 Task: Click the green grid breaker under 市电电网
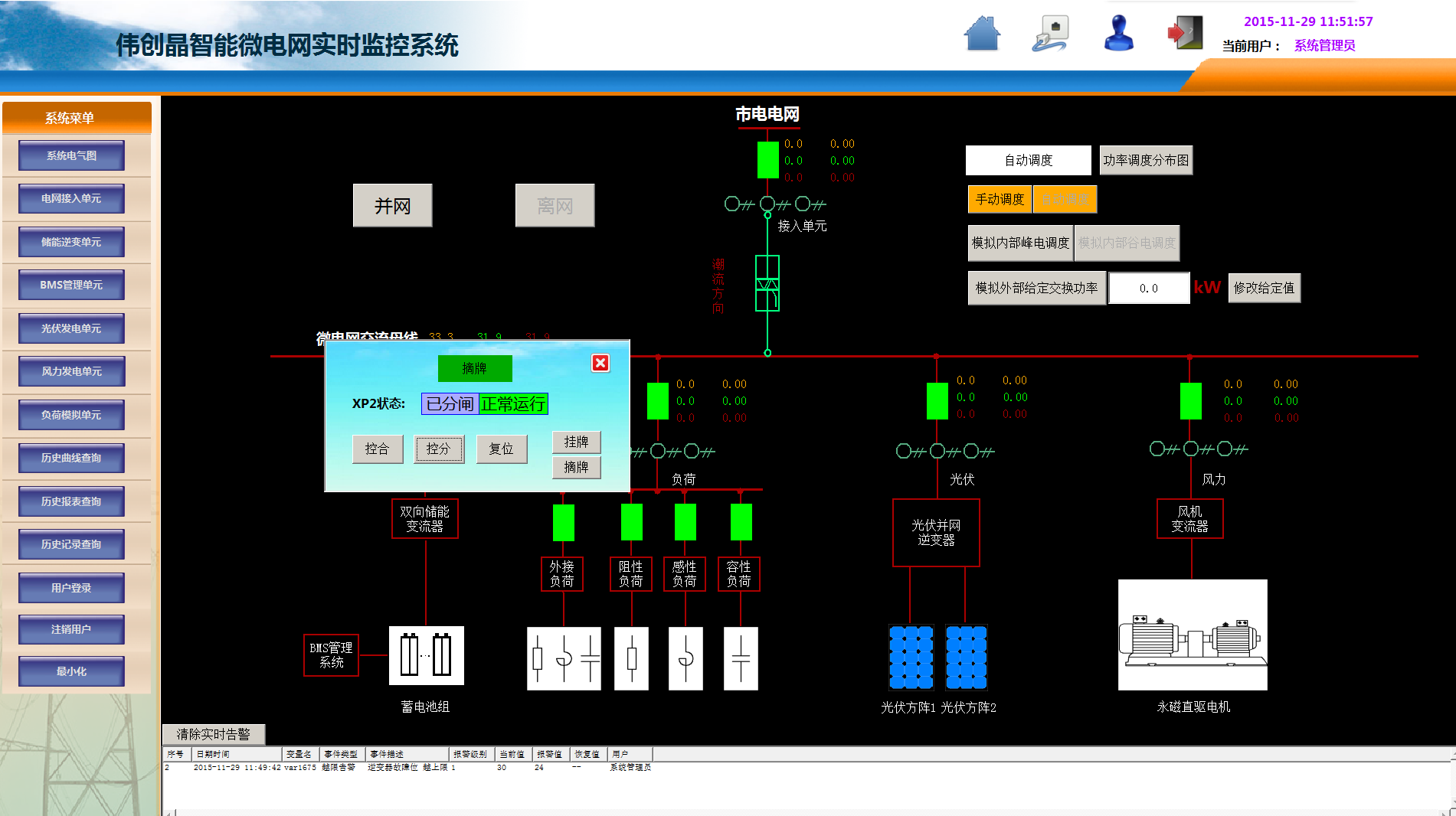(767, 160)
